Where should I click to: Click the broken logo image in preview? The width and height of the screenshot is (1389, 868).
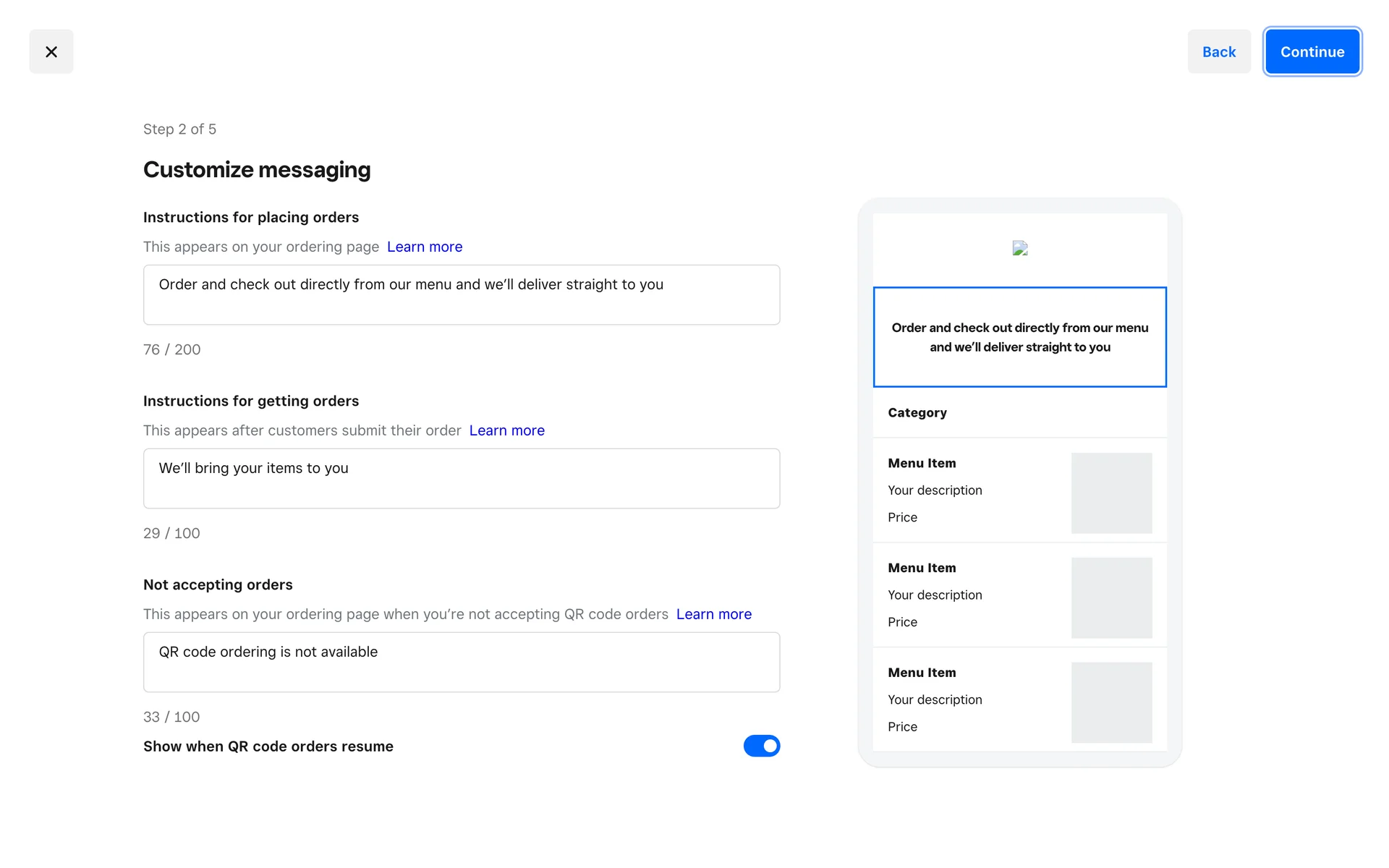coord(1019,249)
